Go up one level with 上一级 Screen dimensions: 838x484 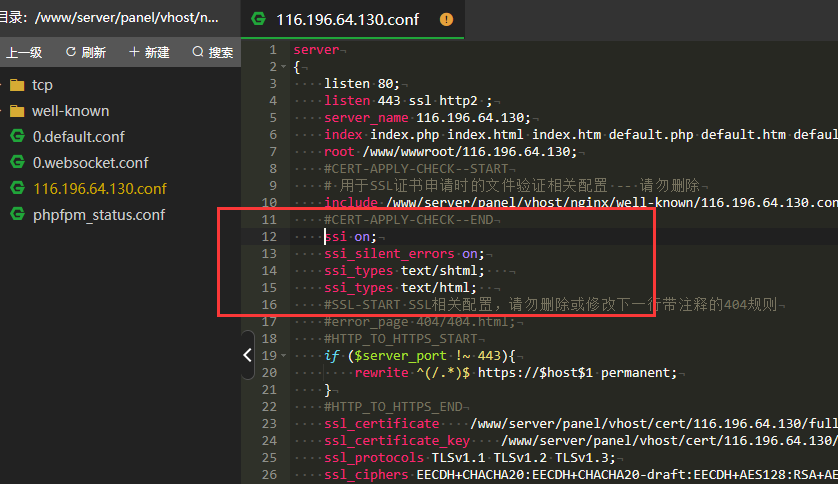coord(24,52)
